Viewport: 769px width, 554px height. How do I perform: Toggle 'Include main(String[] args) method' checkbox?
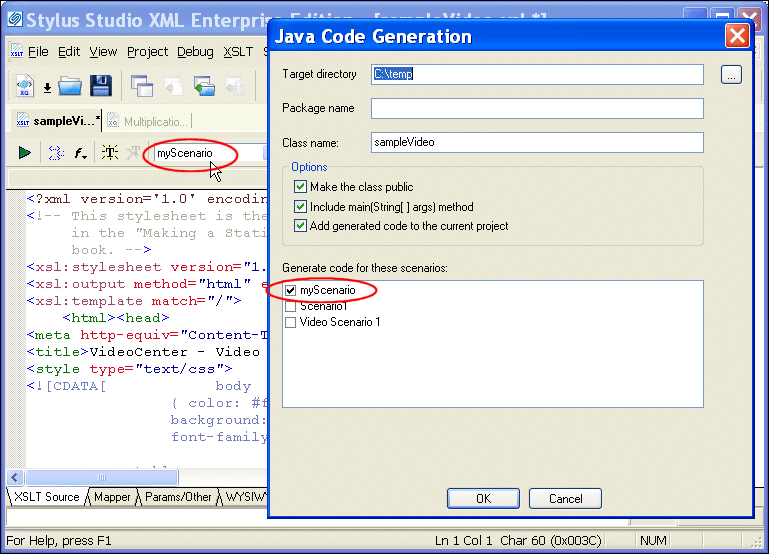(300, 207)
